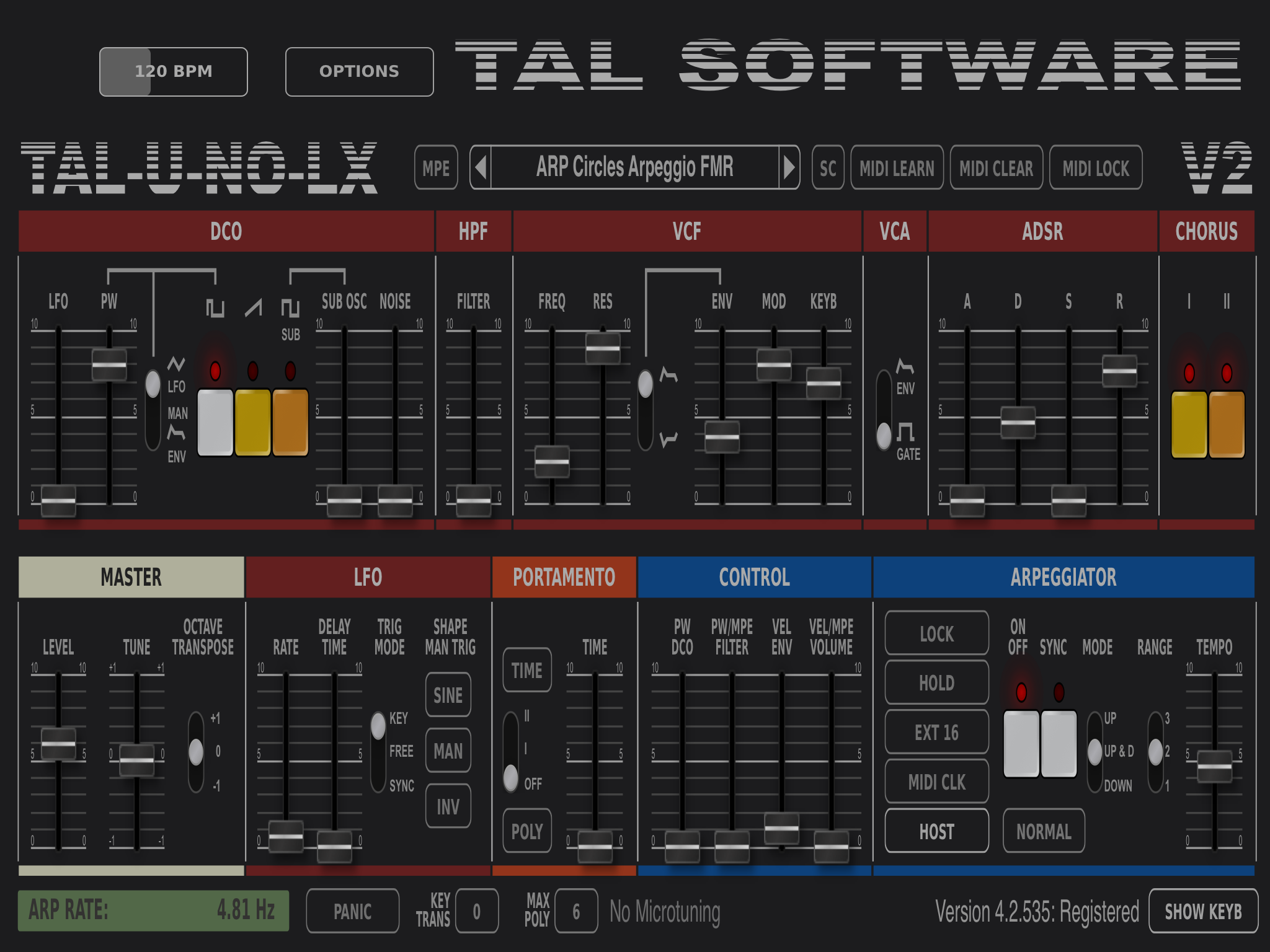The image size is (1270, 952).
Task: Toggle the arpeggiator SYNC button
Action: tap(1059, 744)
